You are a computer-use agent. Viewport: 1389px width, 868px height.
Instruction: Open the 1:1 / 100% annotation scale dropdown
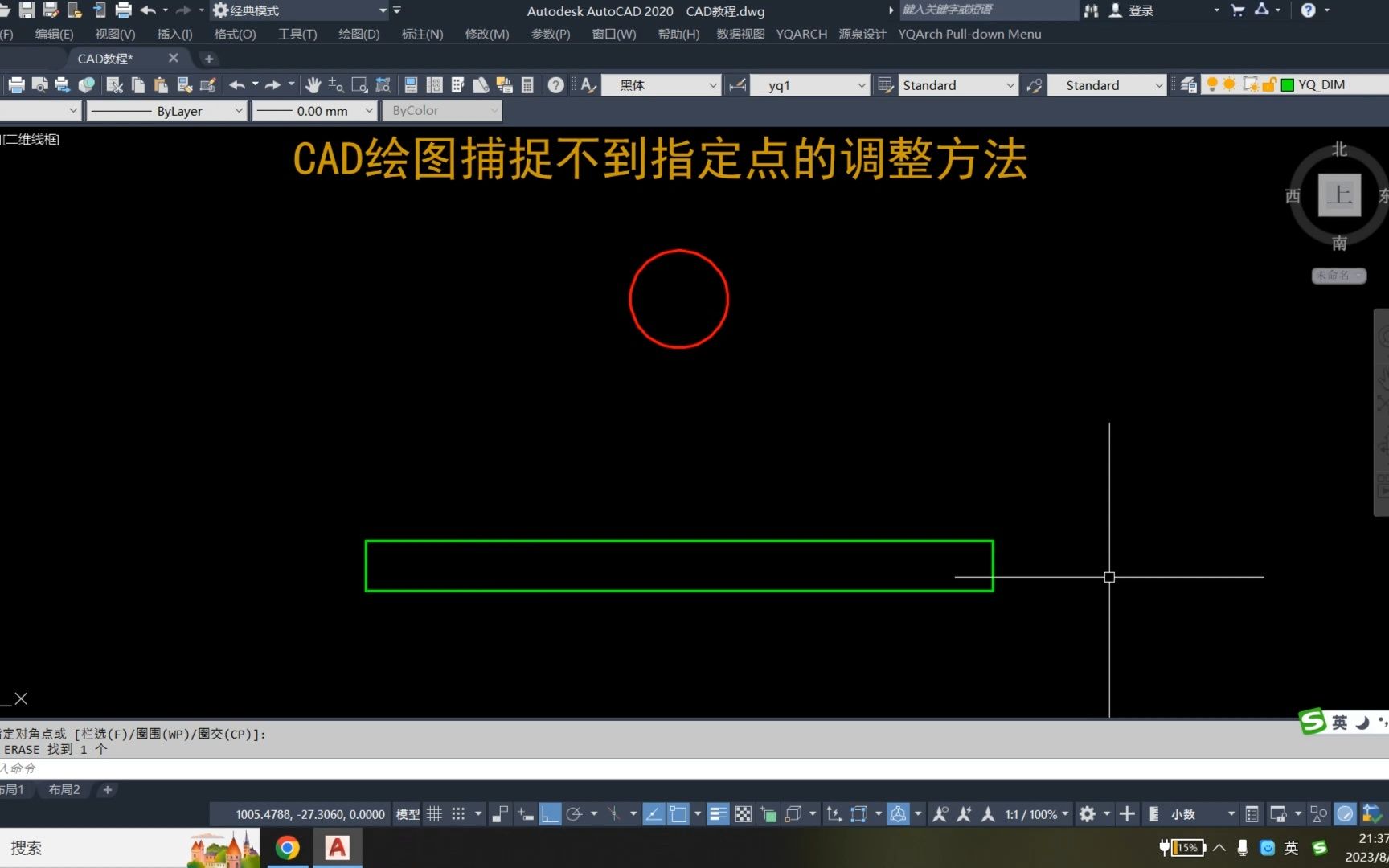(x=1037, y=814)
